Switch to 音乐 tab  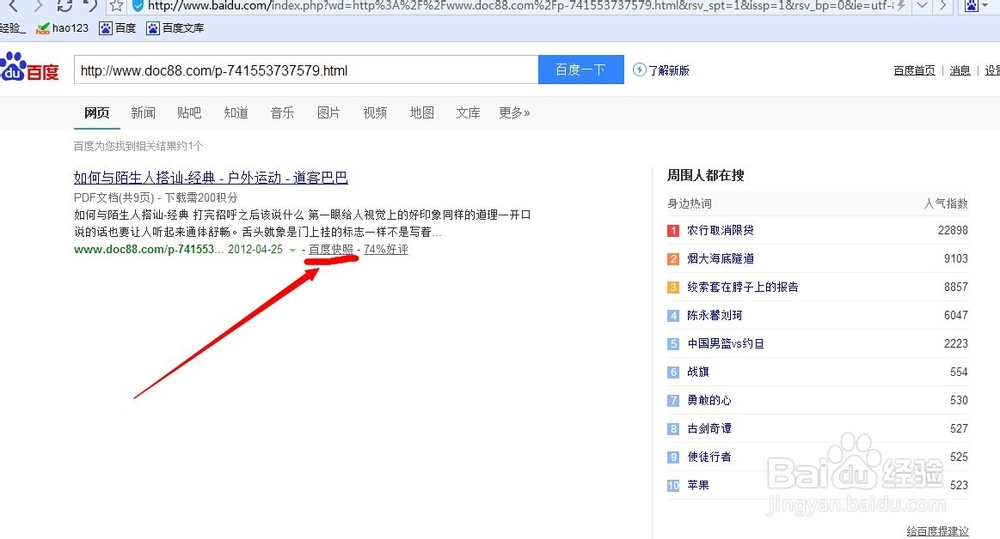283,113
